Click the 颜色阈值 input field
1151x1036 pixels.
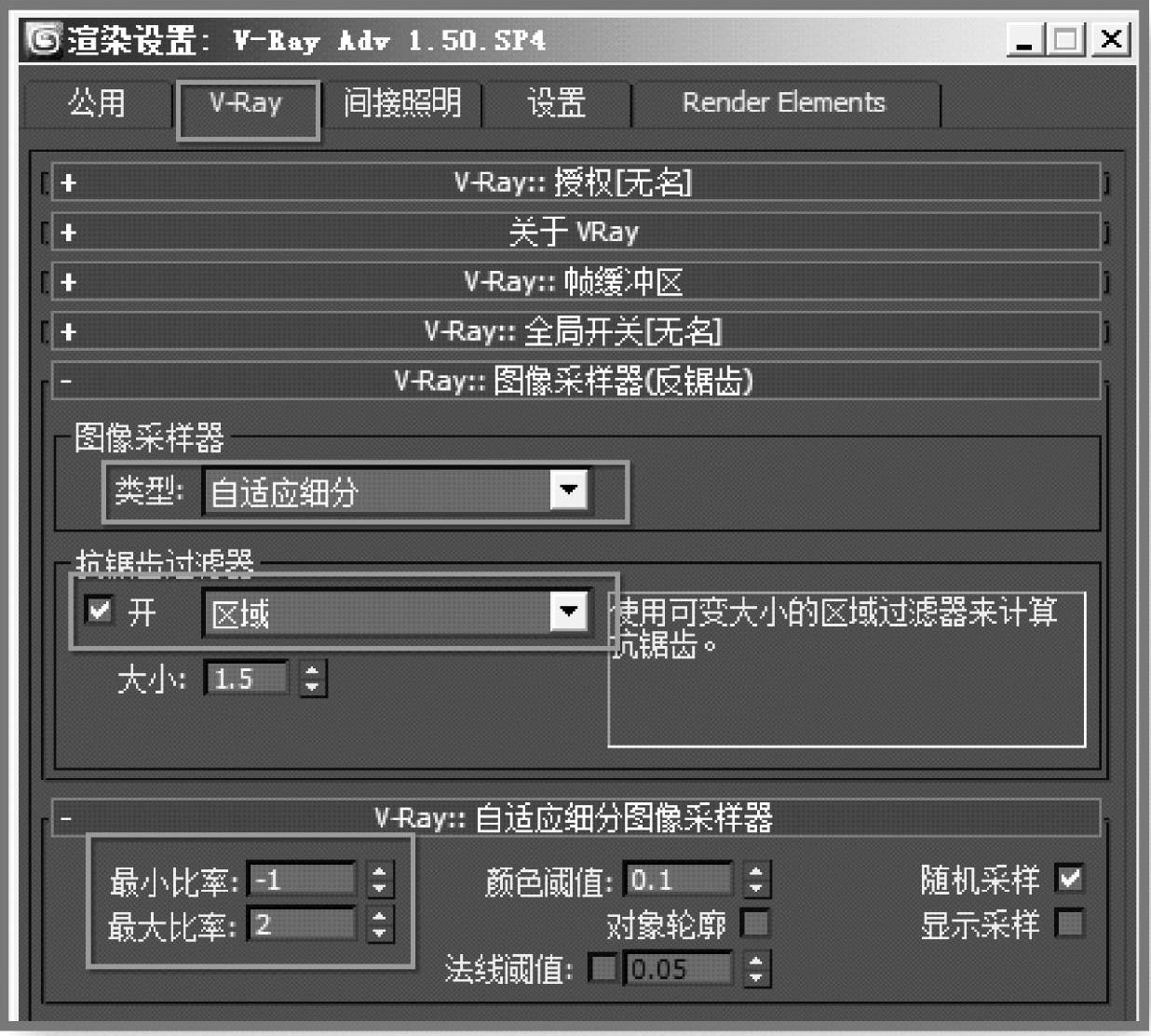tap(678, 880)
